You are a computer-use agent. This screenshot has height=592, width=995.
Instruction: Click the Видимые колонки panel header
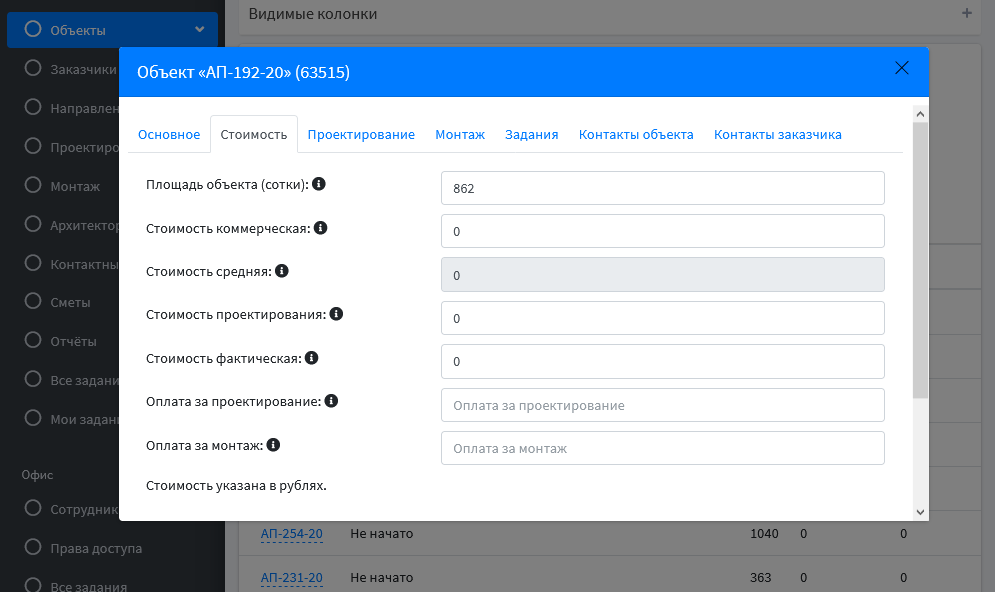(610, 14)
